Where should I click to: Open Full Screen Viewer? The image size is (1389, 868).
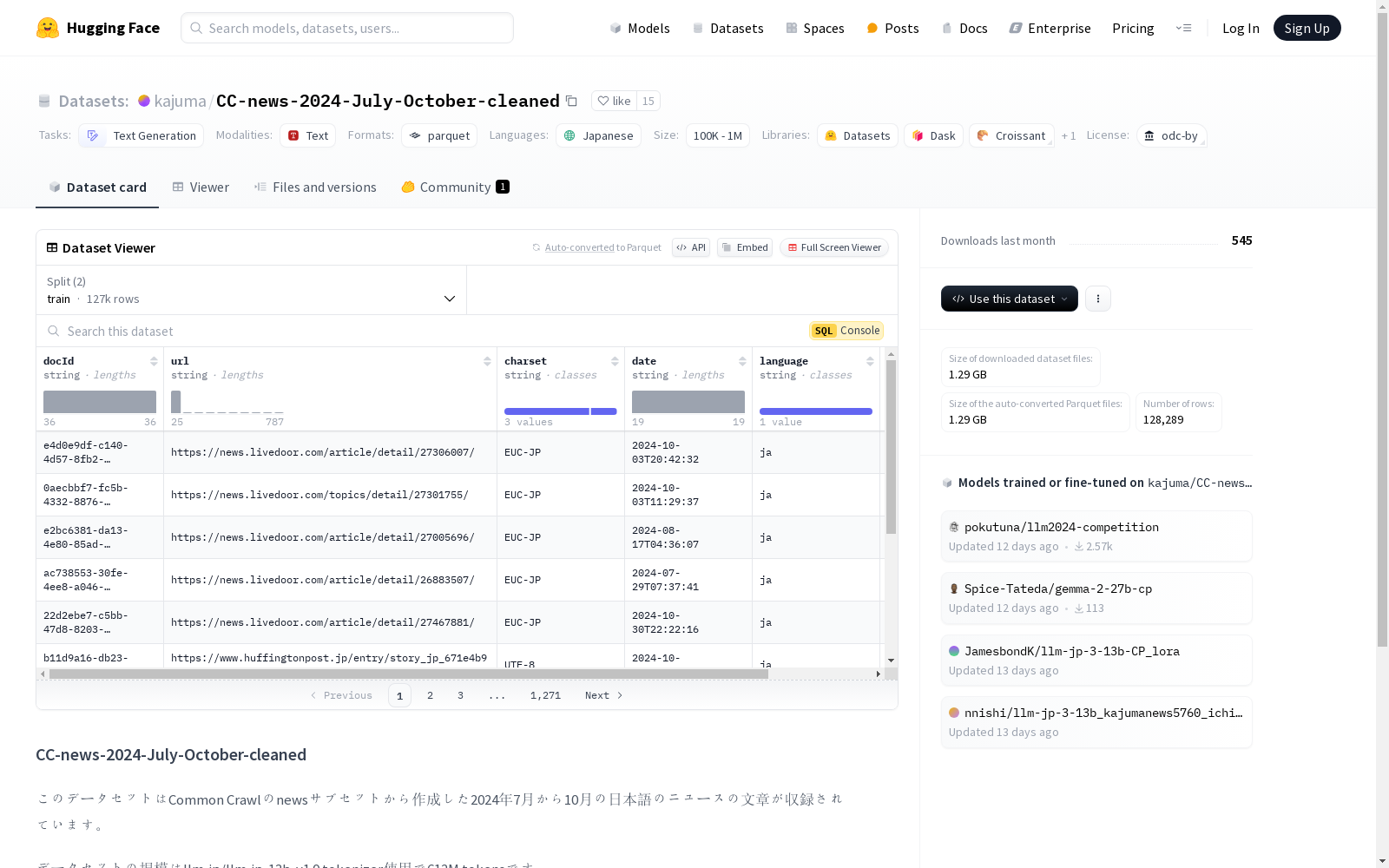(x=834, y=247)
